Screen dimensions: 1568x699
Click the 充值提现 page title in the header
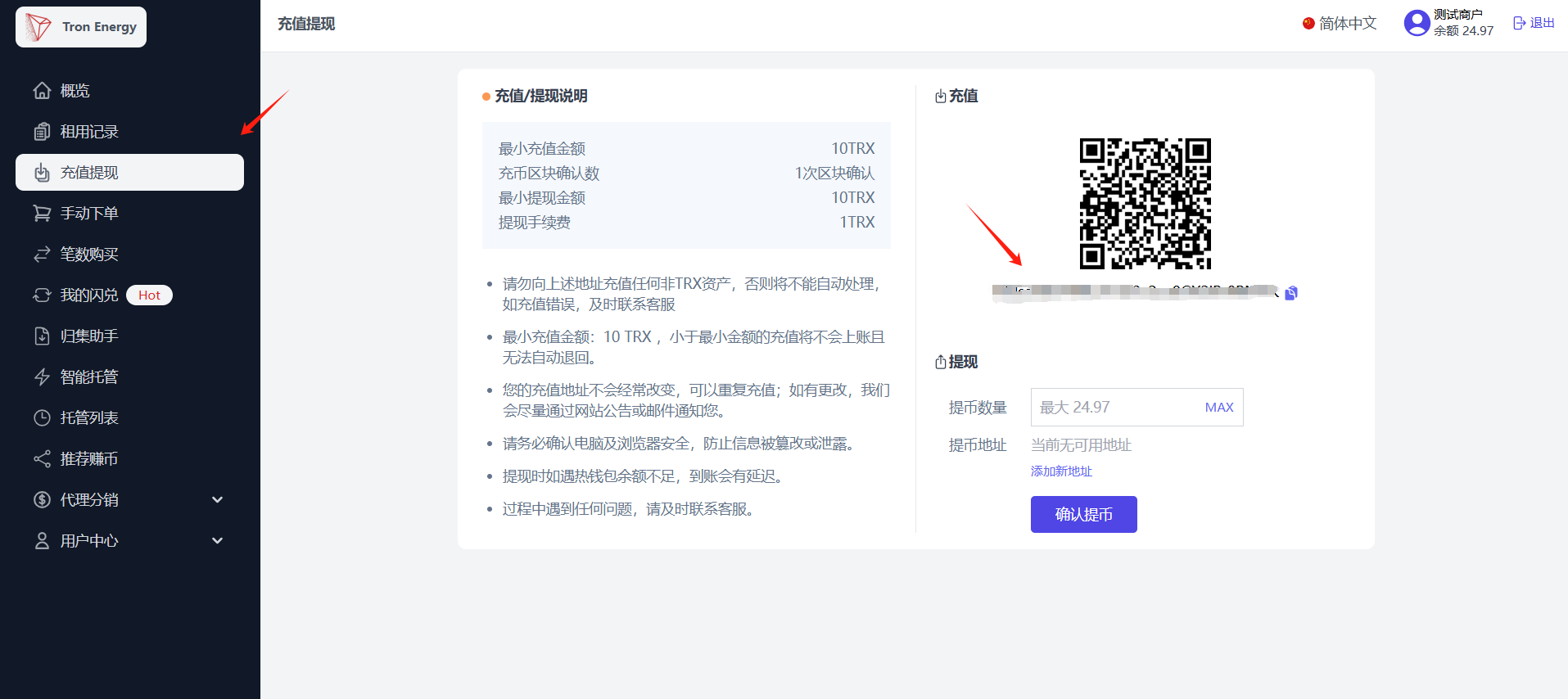click(x=306, y=24)
